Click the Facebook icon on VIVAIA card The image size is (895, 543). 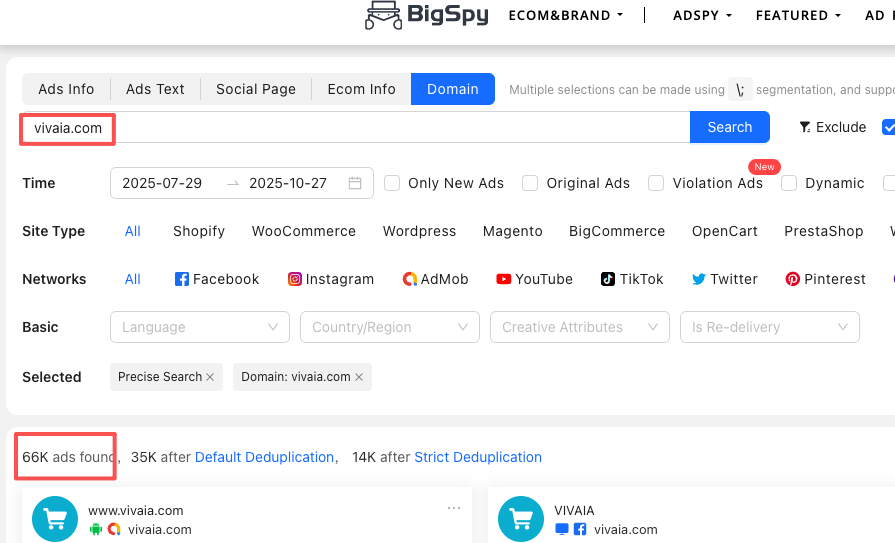click(x=580, y=529)
